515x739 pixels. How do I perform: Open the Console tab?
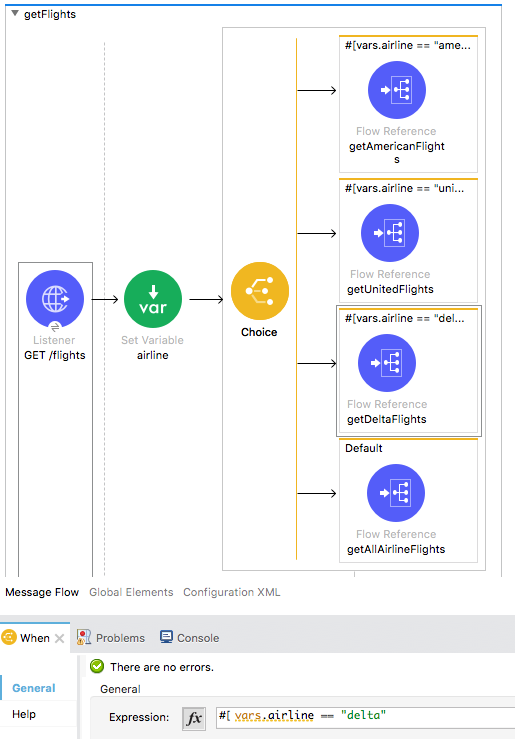pos(189,638)
